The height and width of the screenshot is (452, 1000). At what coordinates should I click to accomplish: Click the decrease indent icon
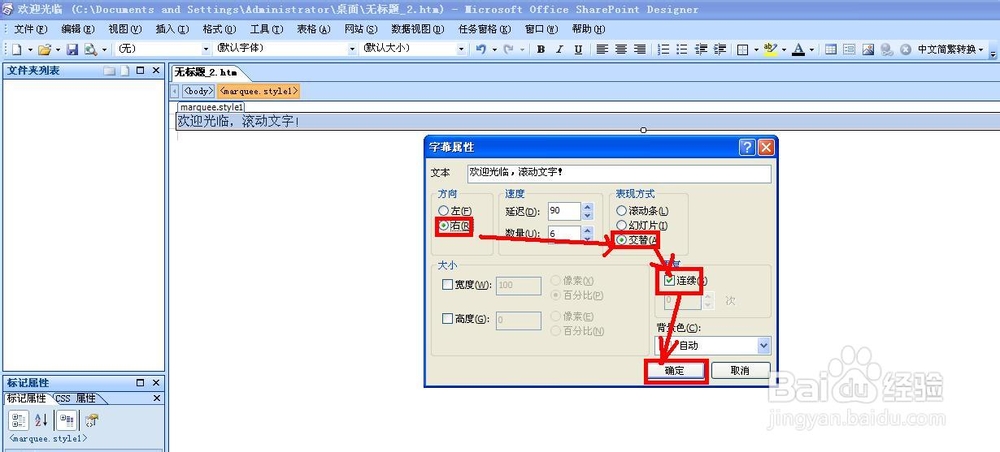[701, 49]
